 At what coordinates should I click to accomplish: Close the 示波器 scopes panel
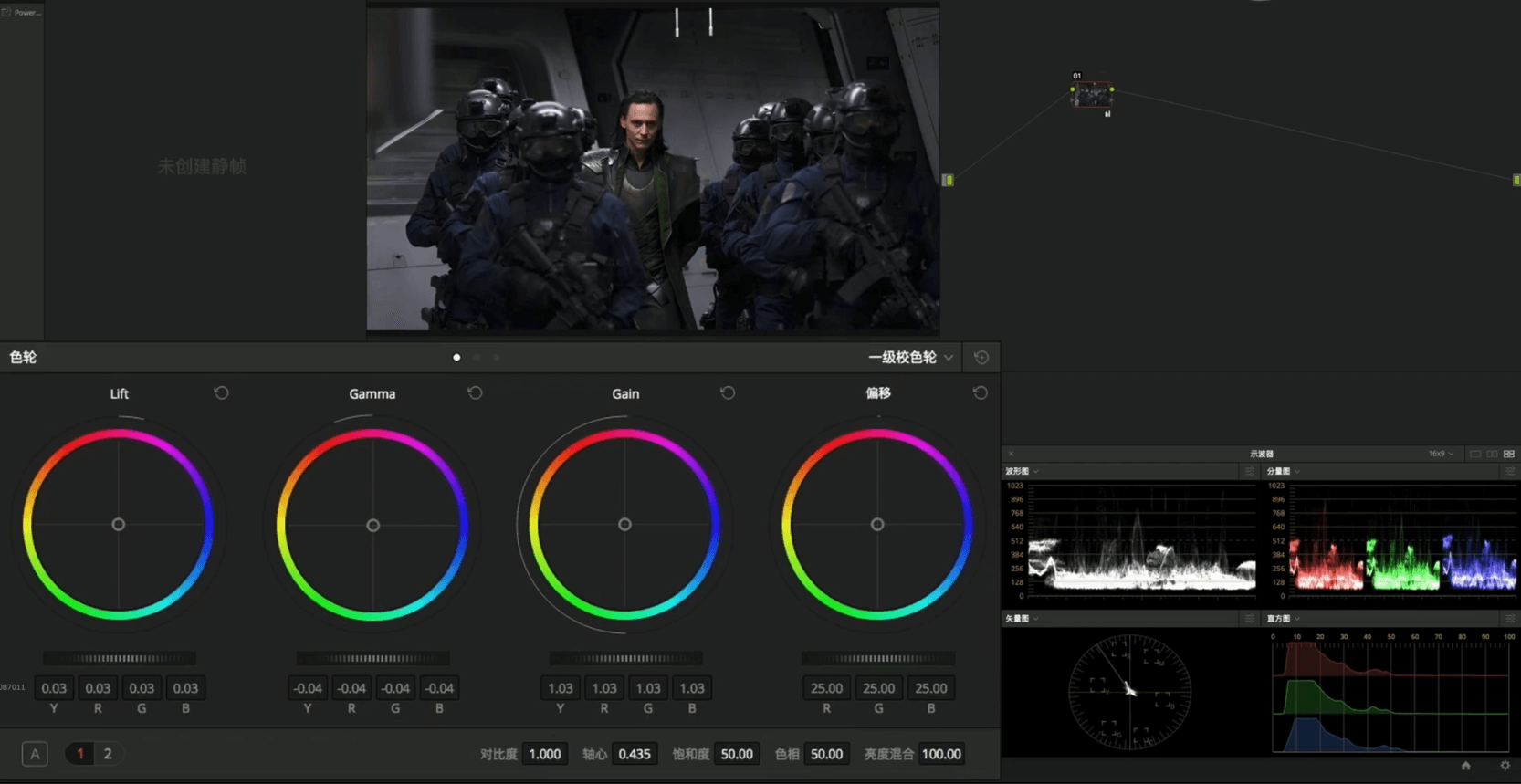pyautogui.click(x=1011, y=454)
